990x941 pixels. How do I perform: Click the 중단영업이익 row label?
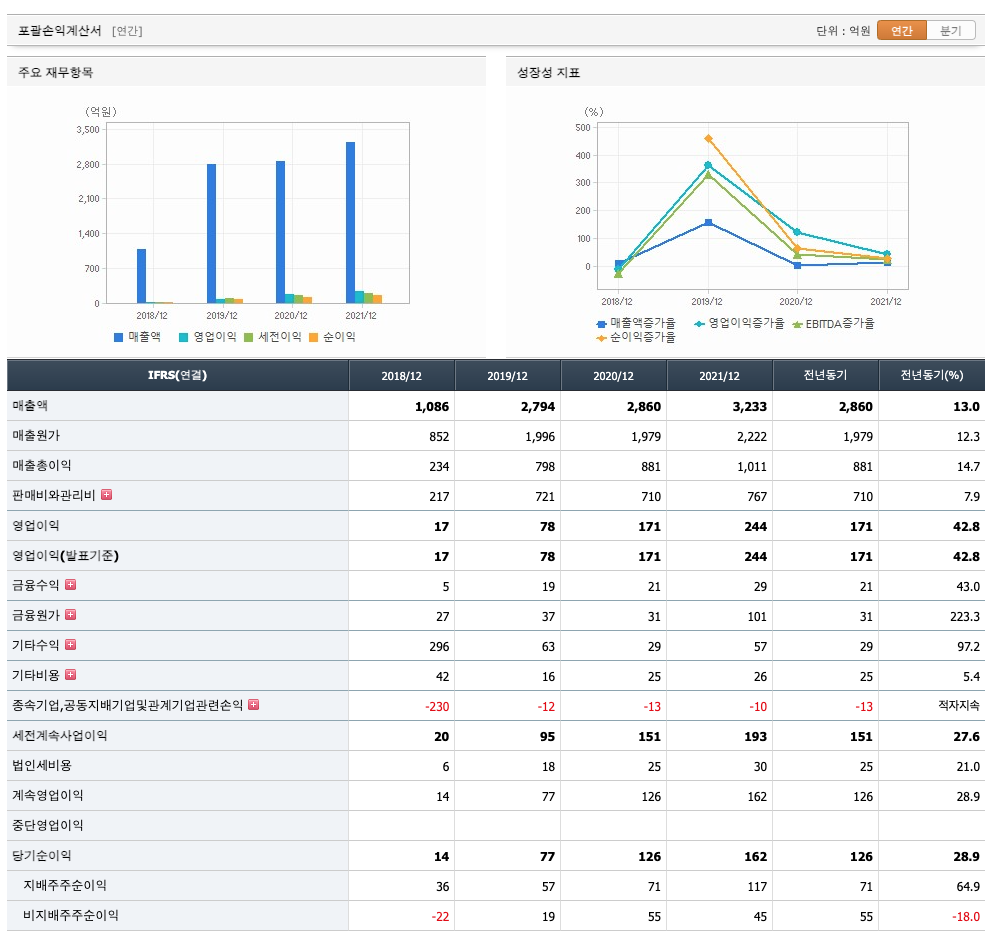point(48,825)
